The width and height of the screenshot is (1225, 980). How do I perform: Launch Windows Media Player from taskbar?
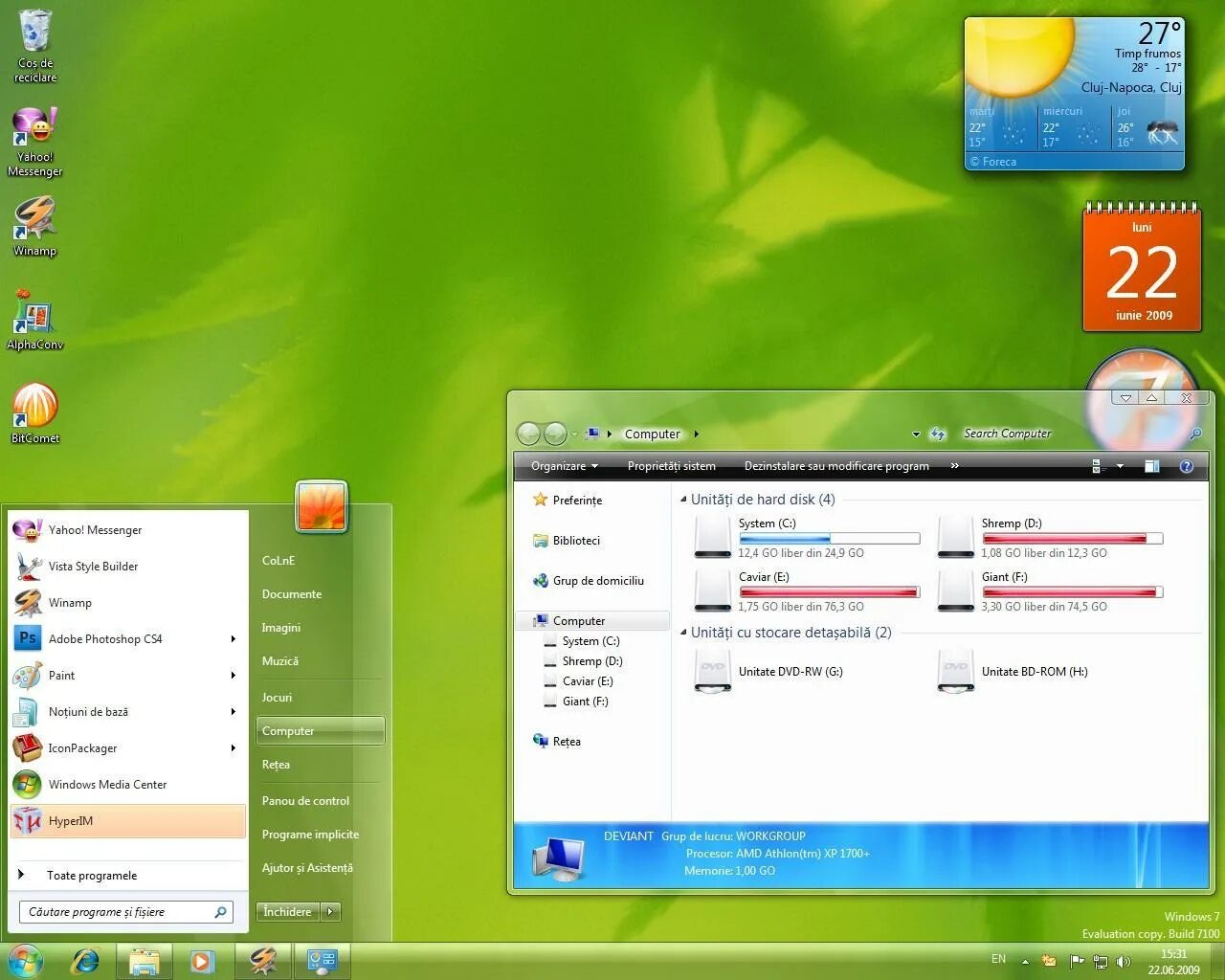click(201, 961)
